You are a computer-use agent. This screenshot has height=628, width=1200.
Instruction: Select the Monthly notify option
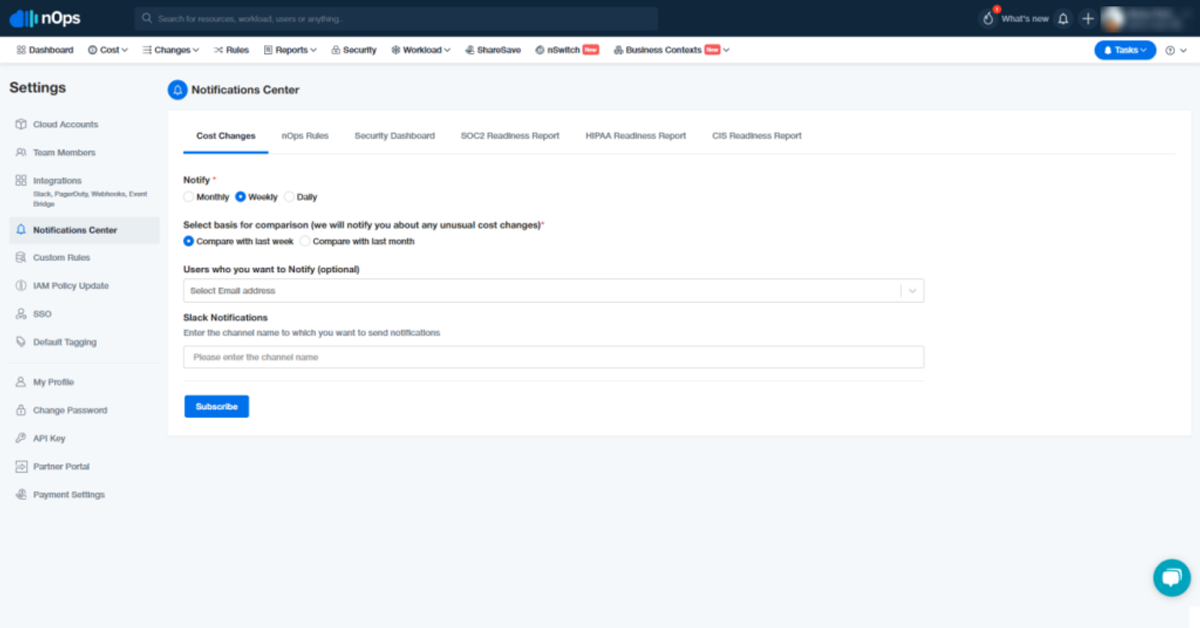click(x=189, y=197)
